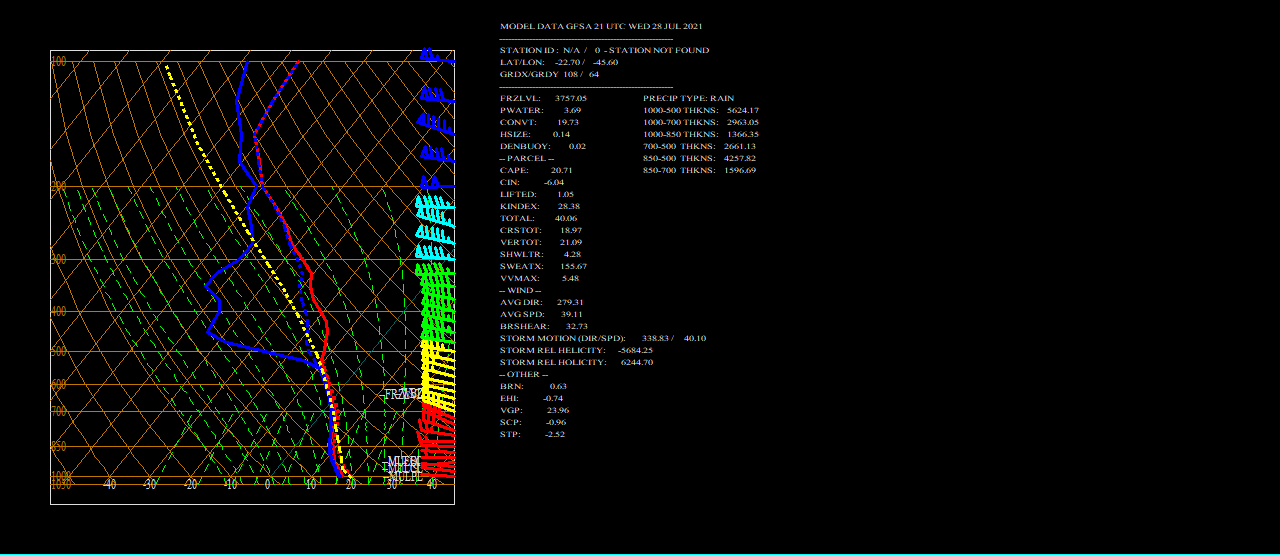Click the 0 temperature axis label
This screenshot has width=1280, height=555.
267,484
